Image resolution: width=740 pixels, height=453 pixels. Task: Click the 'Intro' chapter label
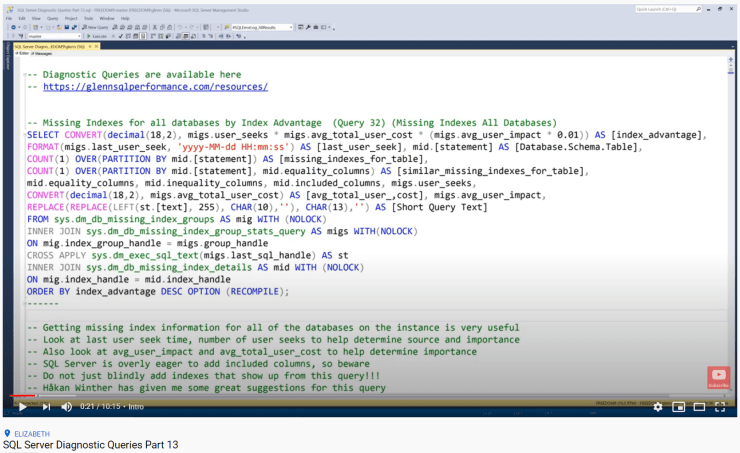[136, 406]
